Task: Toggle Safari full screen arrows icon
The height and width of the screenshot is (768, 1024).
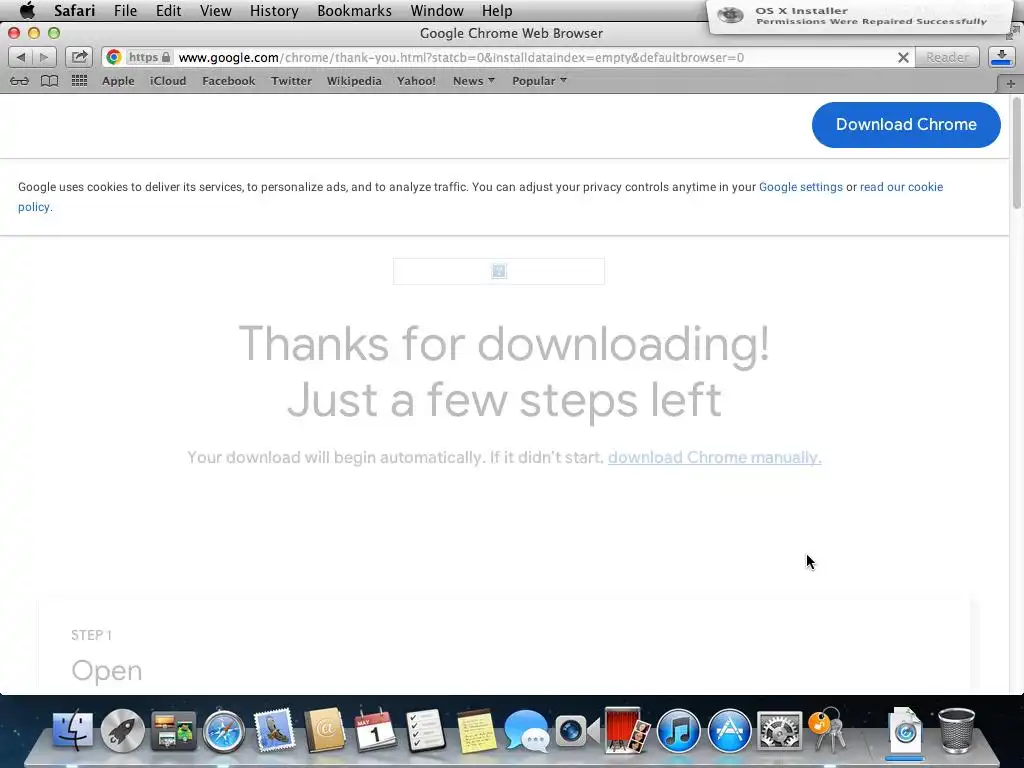Action: coord(1014,33)
